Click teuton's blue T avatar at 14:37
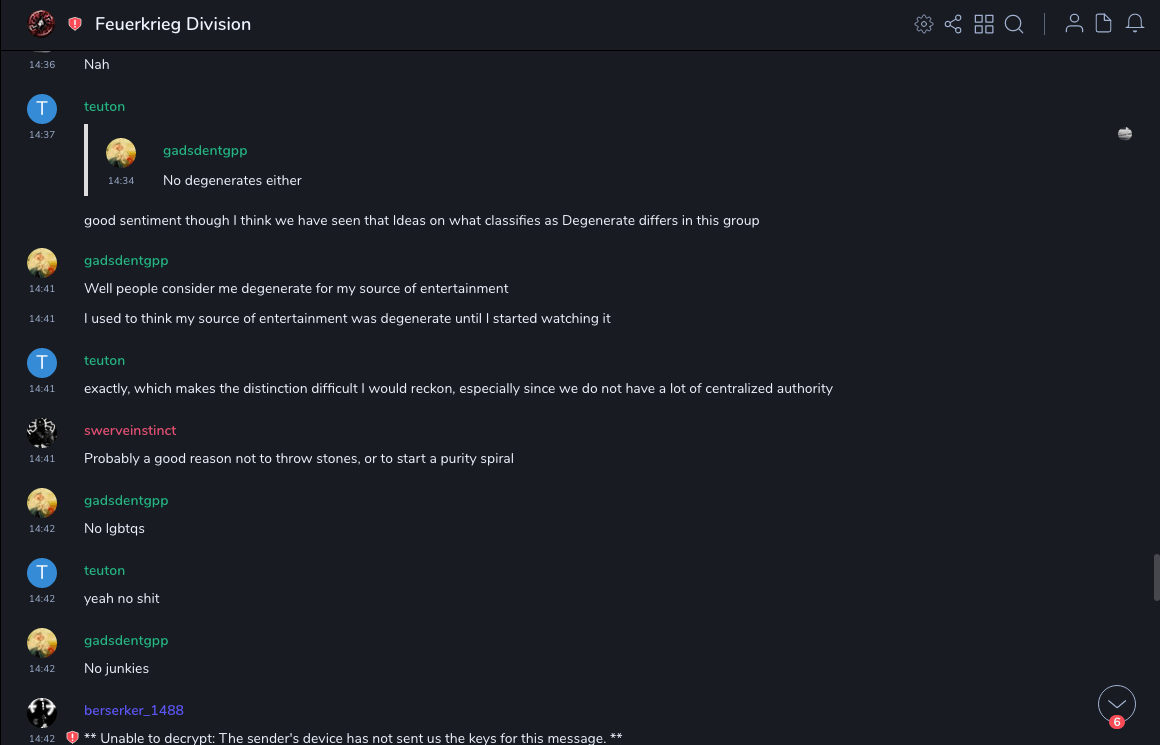The width and height of the screenshot is (1160, 745). coord(41,108)
